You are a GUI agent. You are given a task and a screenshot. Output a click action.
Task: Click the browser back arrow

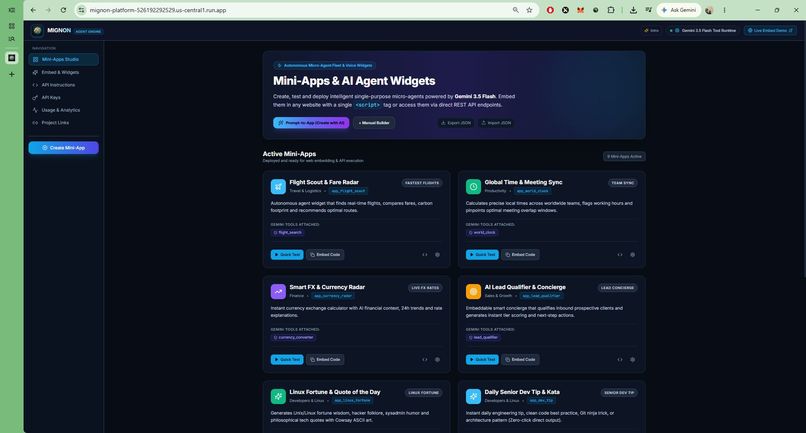point(33,10)
